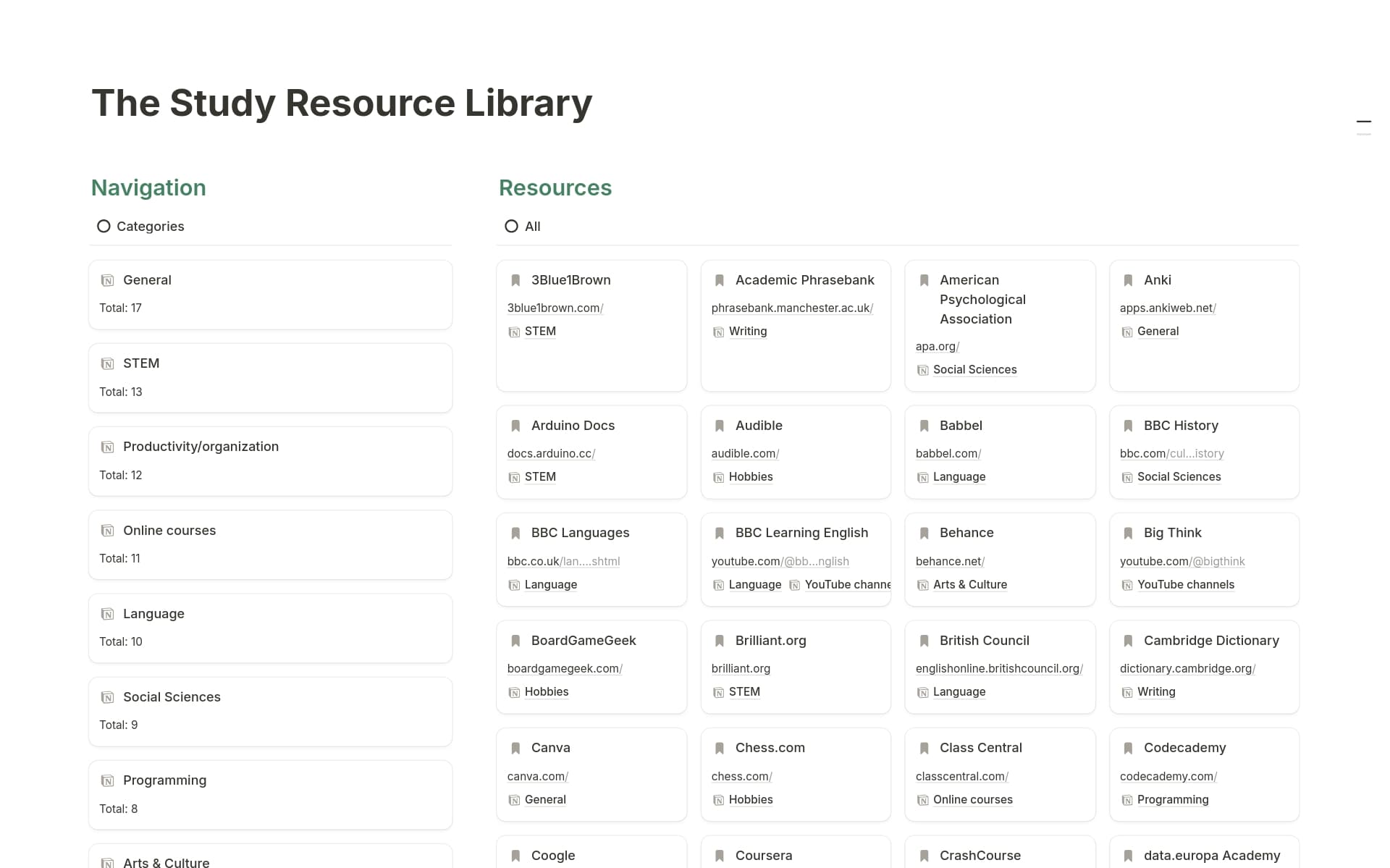
Task: Click the page icon beside the Programming category
Action: click(x=107, y=780)
